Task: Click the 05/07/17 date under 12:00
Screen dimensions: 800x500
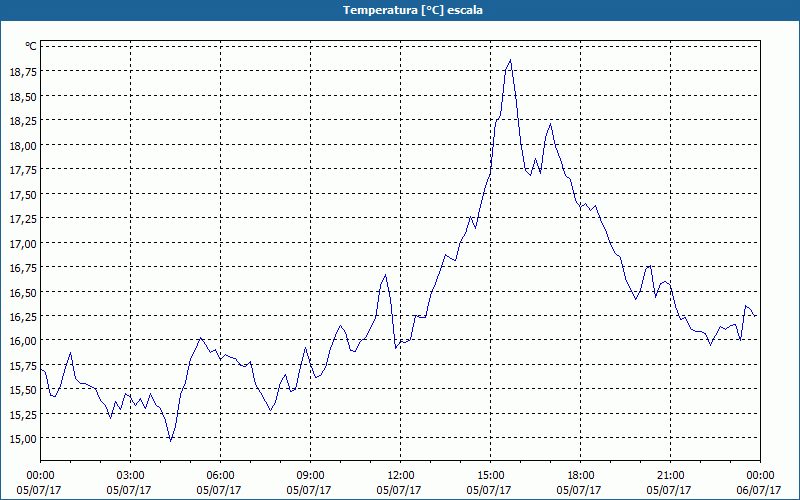Action: (x=399, y=490)
